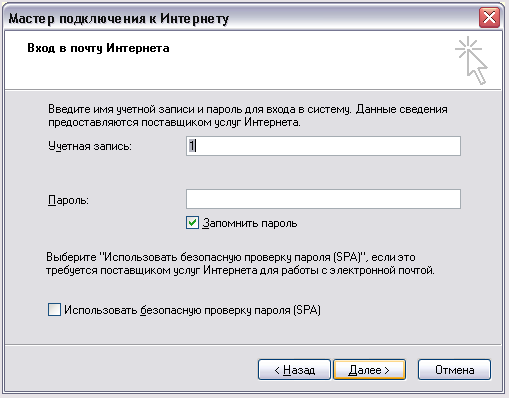The height and width of the screenshot is (398, 509).
Task: Click inside the Пароль input field
Action: 323,199
